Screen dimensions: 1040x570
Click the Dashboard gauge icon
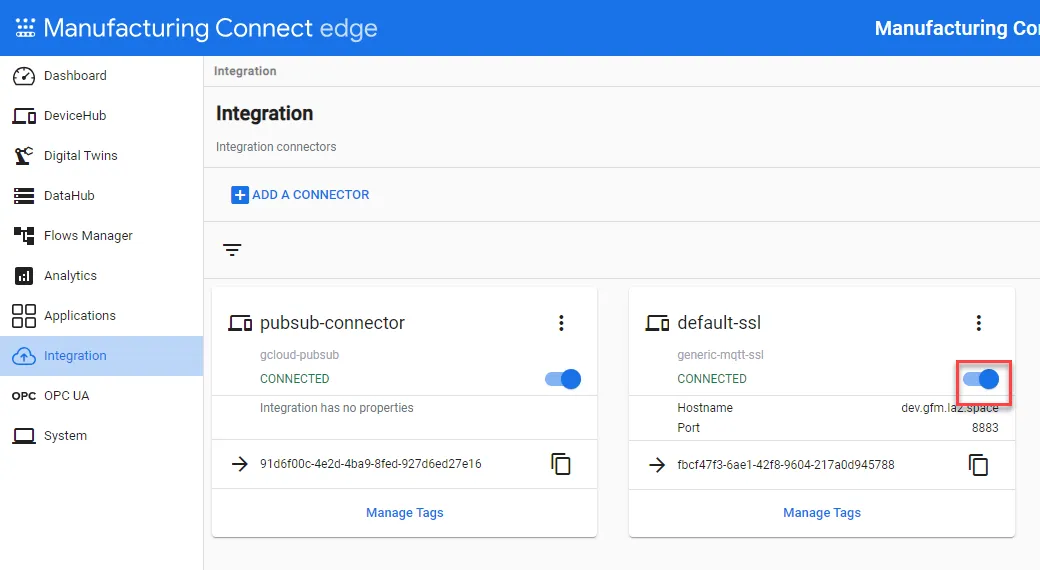coord(24,76)
